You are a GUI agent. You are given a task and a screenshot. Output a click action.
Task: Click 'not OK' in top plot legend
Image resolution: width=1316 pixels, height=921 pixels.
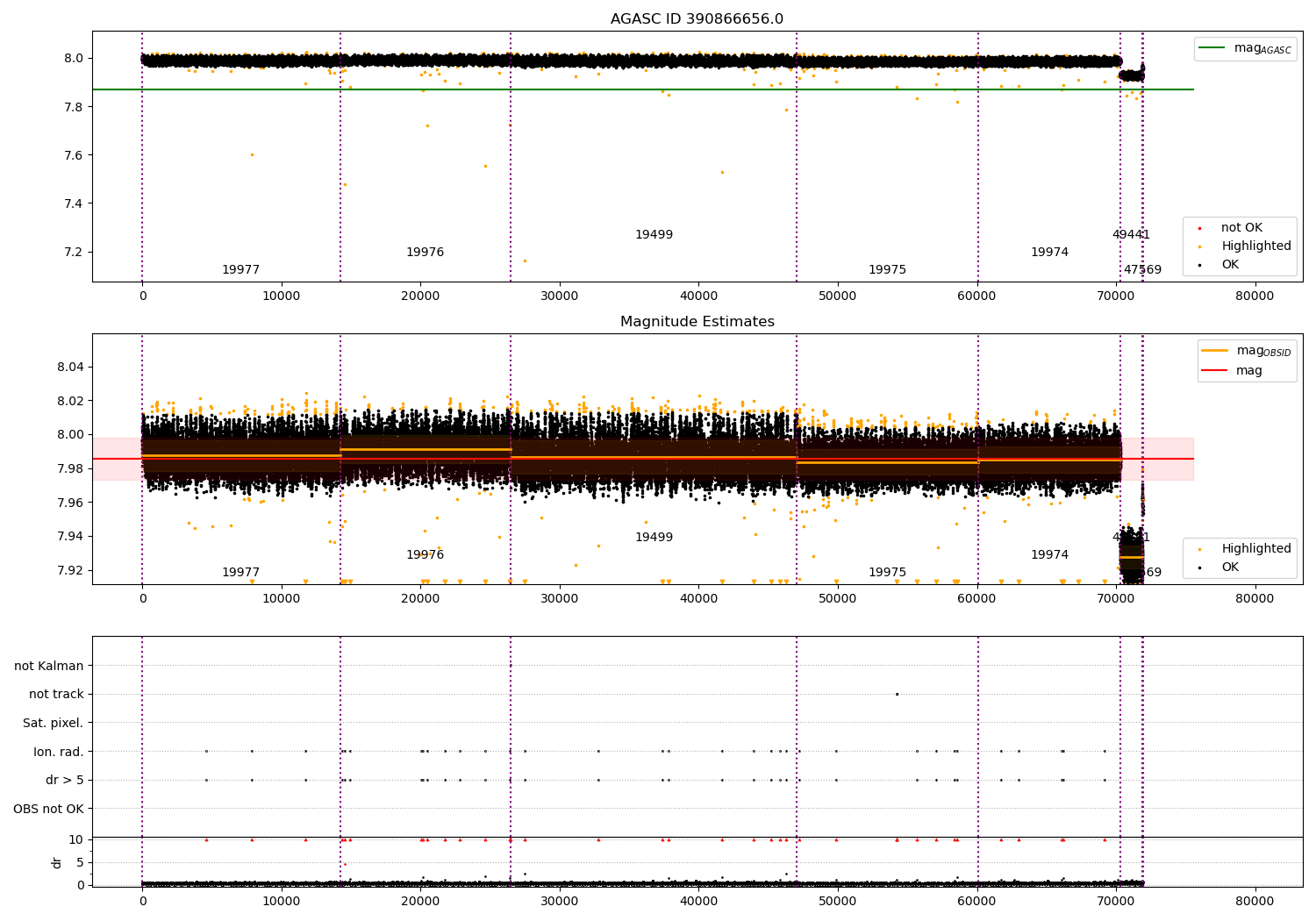coord(1241,228)
